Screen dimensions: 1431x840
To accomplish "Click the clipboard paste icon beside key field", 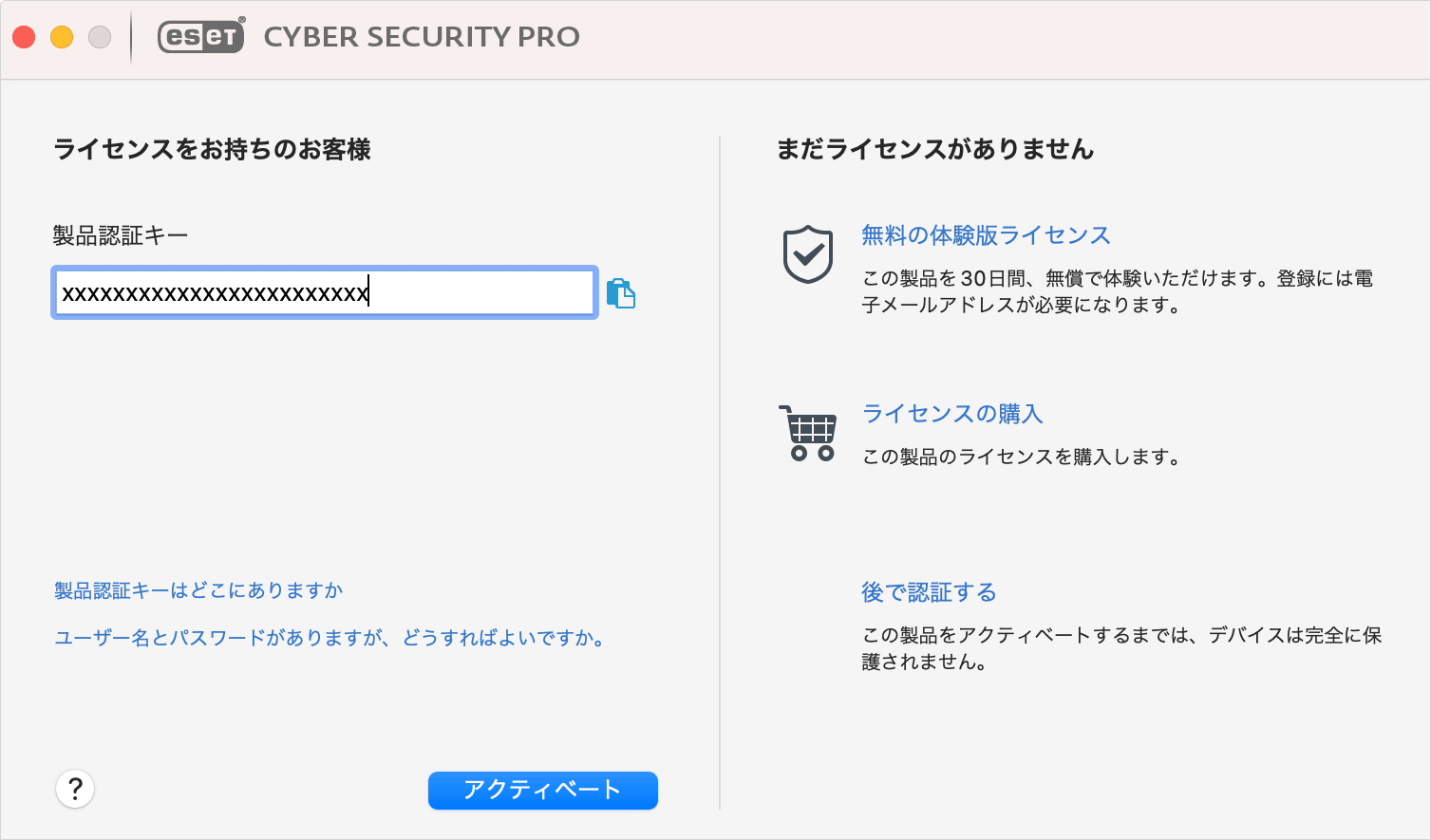I will [621, 293].
